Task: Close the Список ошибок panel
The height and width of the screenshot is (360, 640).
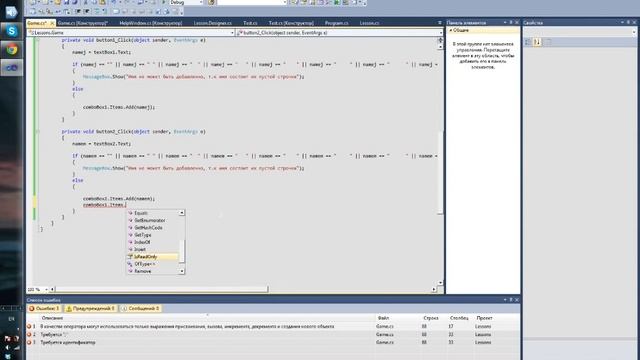Action: click(517, 300)
